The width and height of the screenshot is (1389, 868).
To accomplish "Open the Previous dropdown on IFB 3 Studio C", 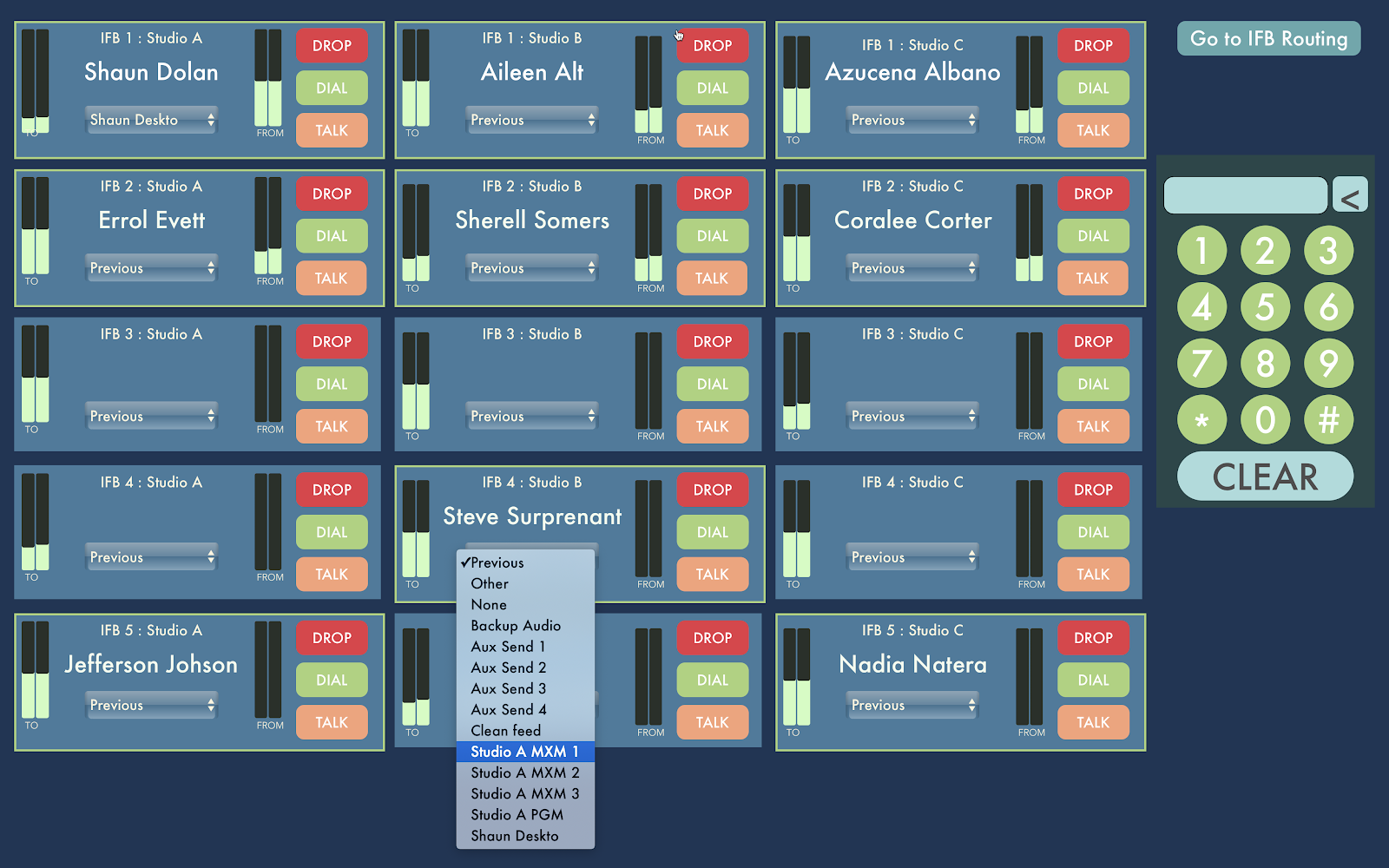I will [x=912, y=416].
